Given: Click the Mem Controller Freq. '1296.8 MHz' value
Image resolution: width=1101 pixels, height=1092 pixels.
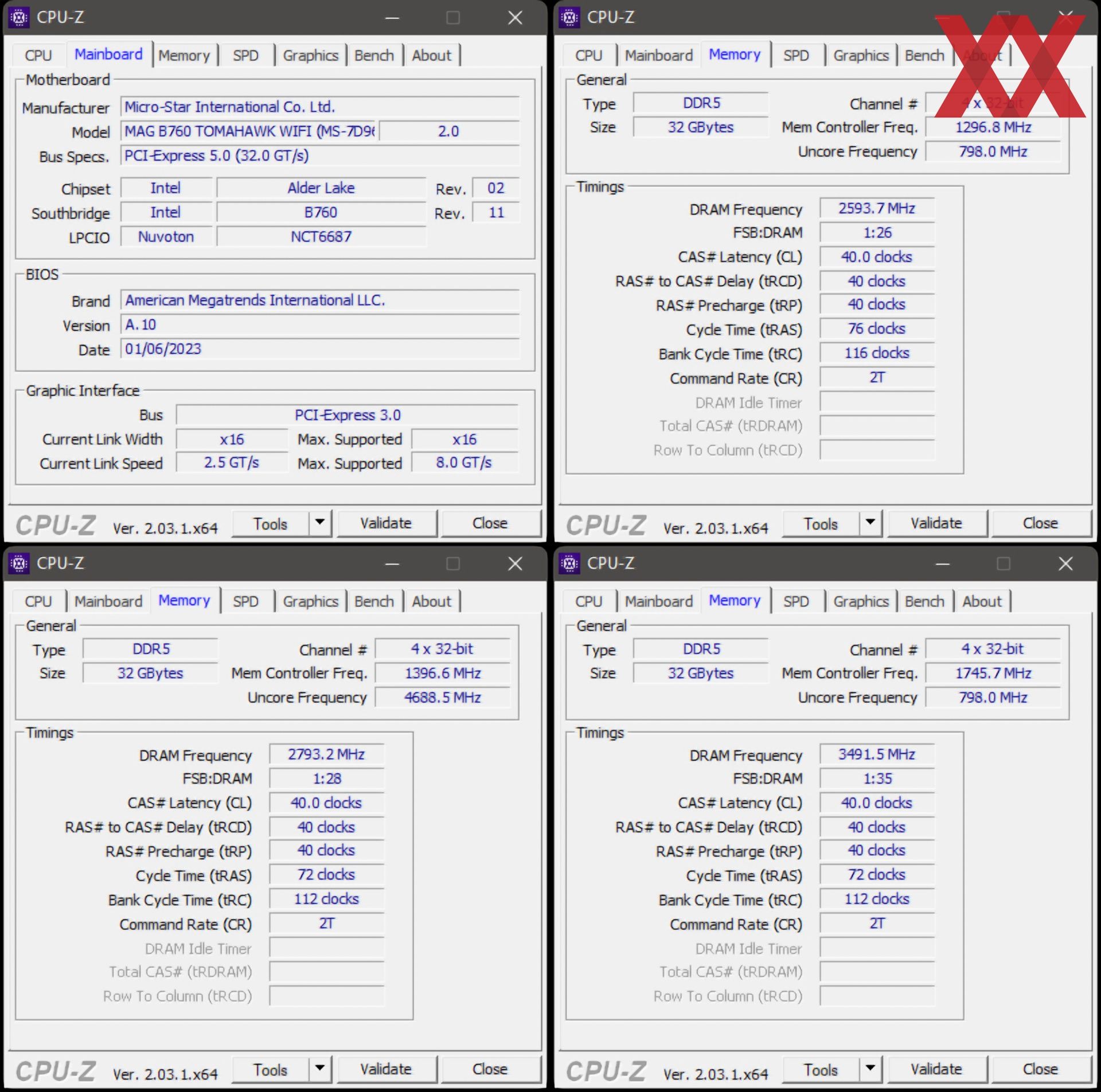Looking at the screenshot, I should [x=993, y=127].
